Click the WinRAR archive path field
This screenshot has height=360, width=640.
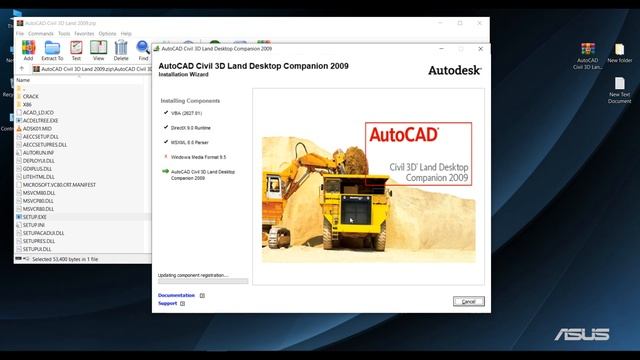coord(92,69)
